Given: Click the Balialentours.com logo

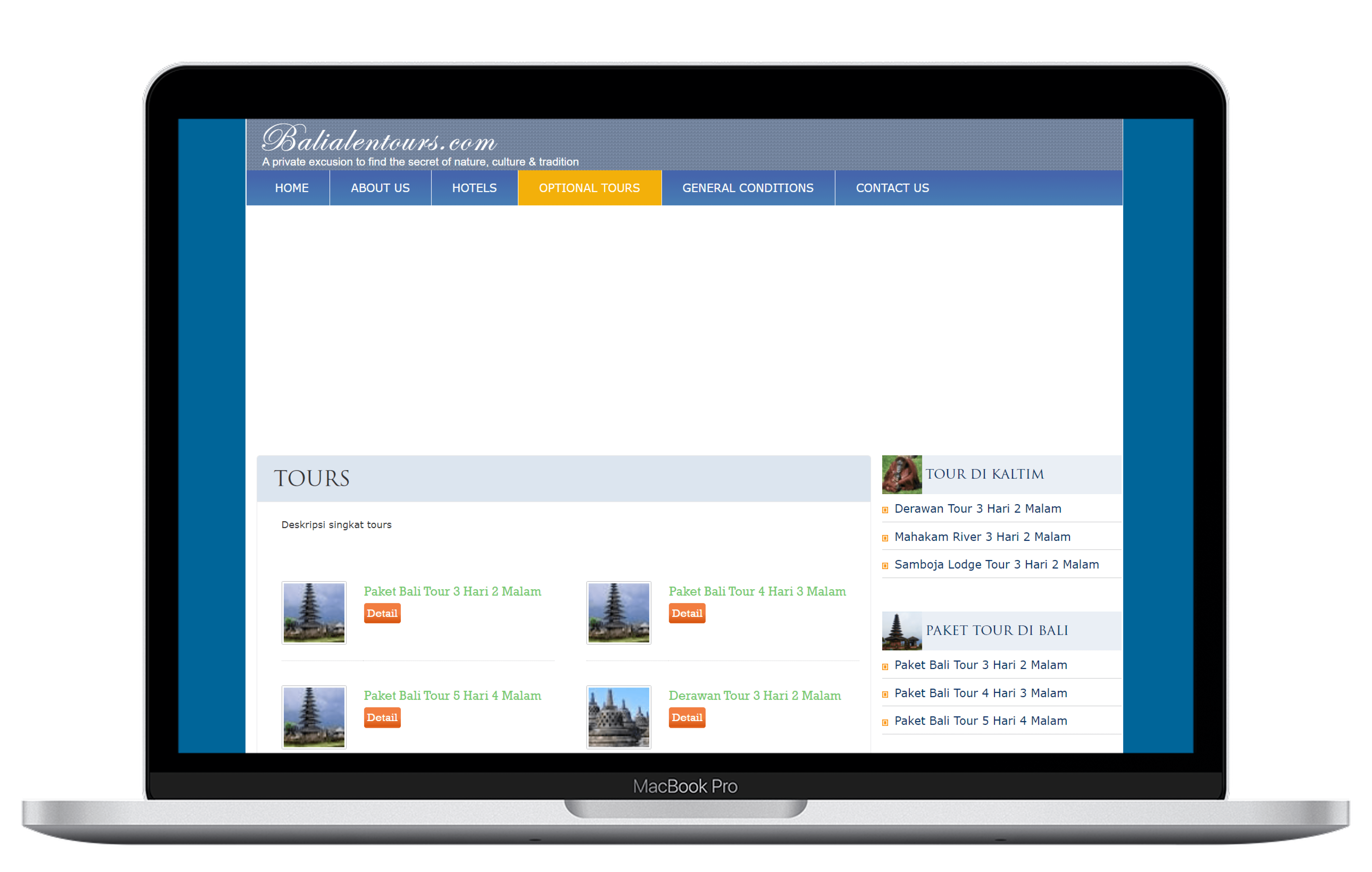Looking at the screenshot, I should click(x=379, y=138).
